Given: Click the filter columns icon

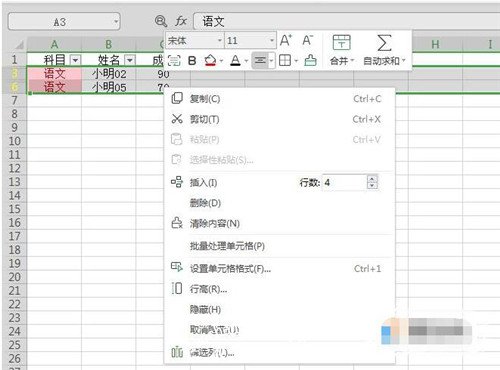Looking at the screenshot, I should coord(177,352).
